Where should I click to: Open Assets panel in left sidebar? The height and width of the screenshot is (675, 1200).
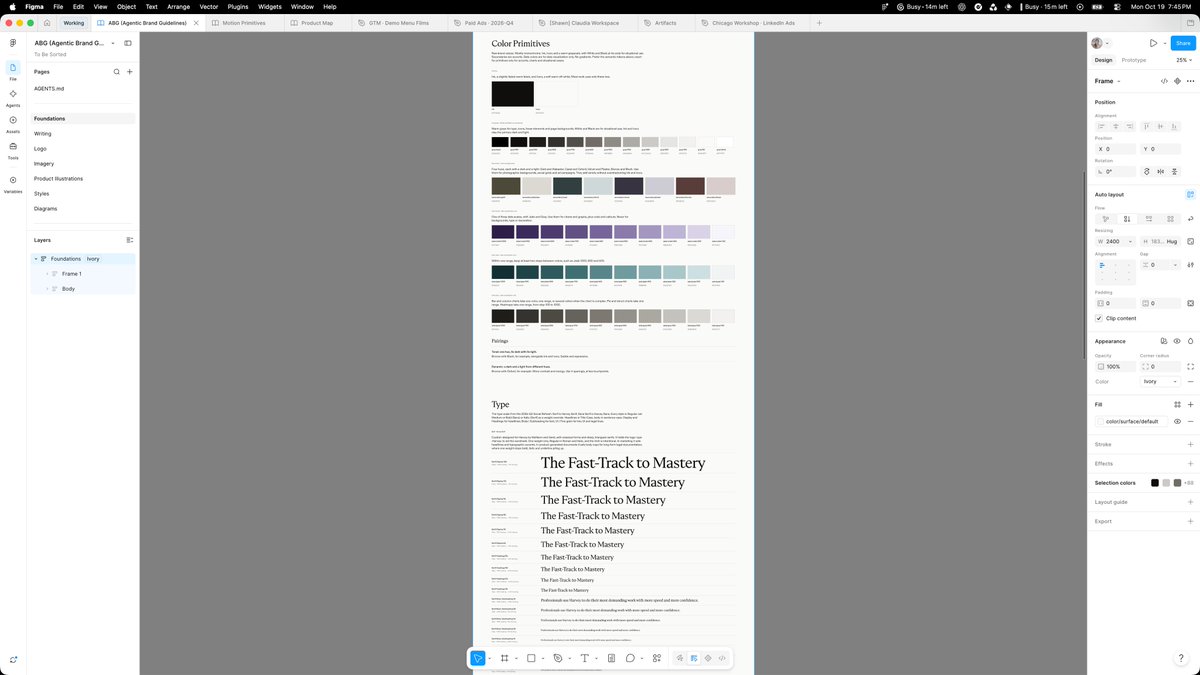pos(13,123)
